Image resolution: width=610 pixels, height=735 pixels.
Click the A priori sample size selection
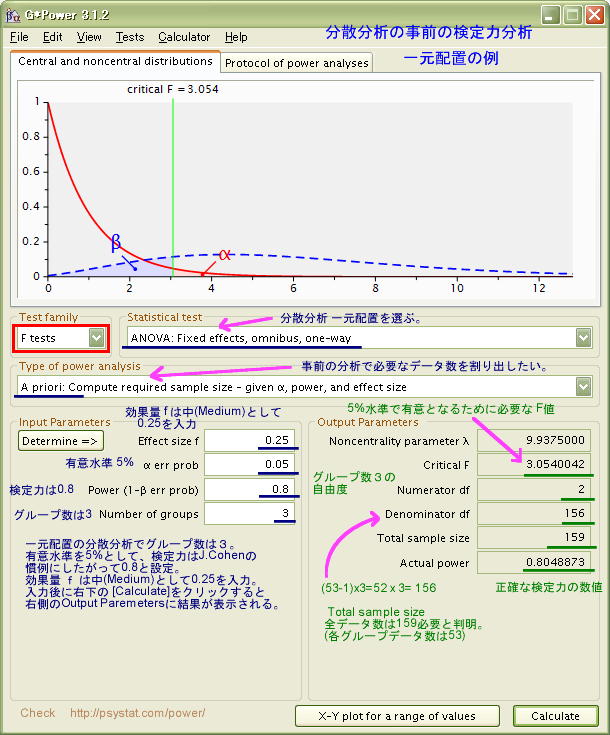tap(213, 387)
